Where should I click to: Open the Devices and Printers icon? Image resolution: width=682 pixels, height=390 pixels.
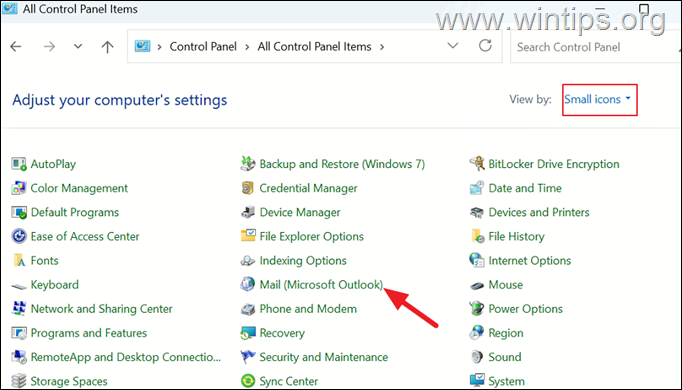click(x=477, y=212)
